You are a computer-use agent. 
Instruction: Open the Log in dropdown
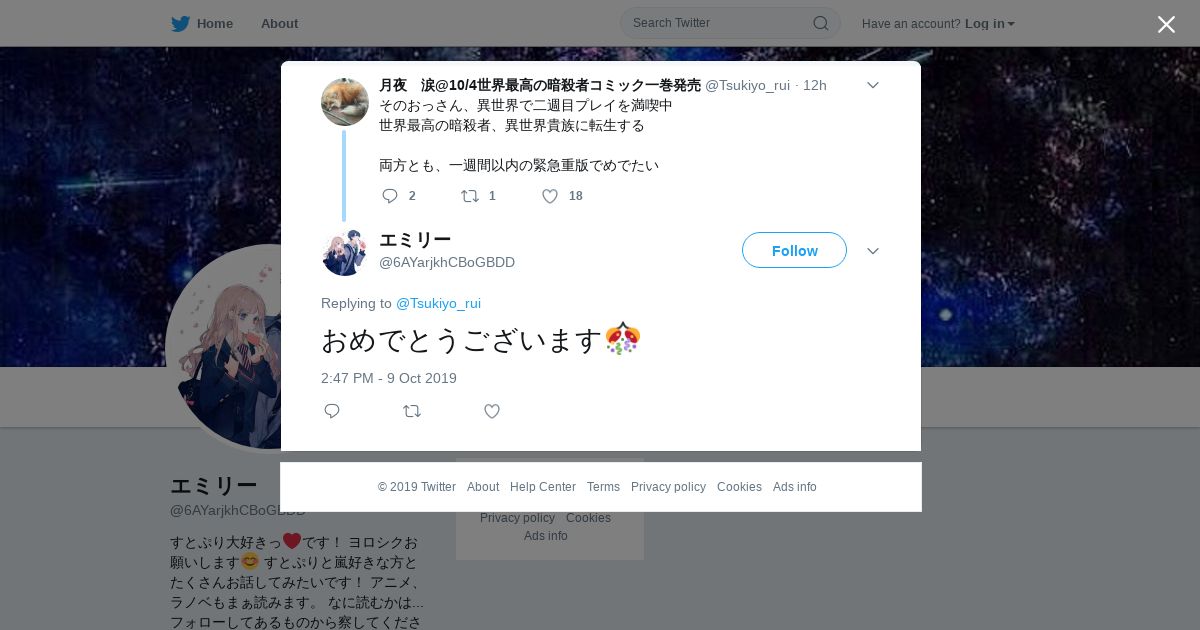[x=990, y=24]
